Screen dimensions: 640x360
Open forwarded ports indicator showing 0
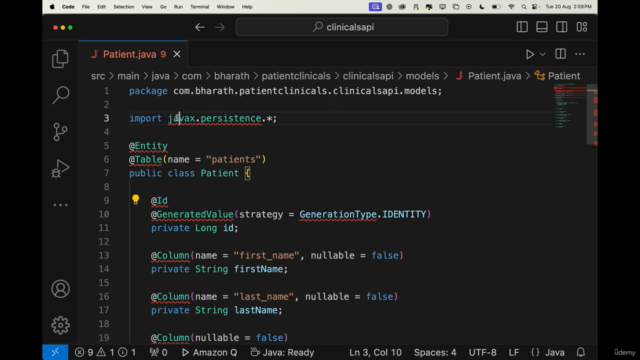coord(158,352)
